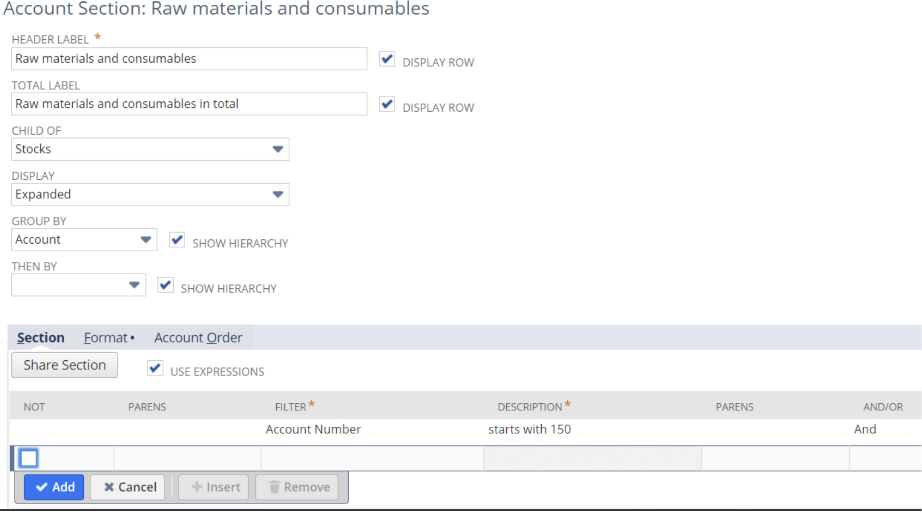The height and width of the screenshot is (512, 922).
Task: Click the Total Label text field
Action: click(189, 104)
